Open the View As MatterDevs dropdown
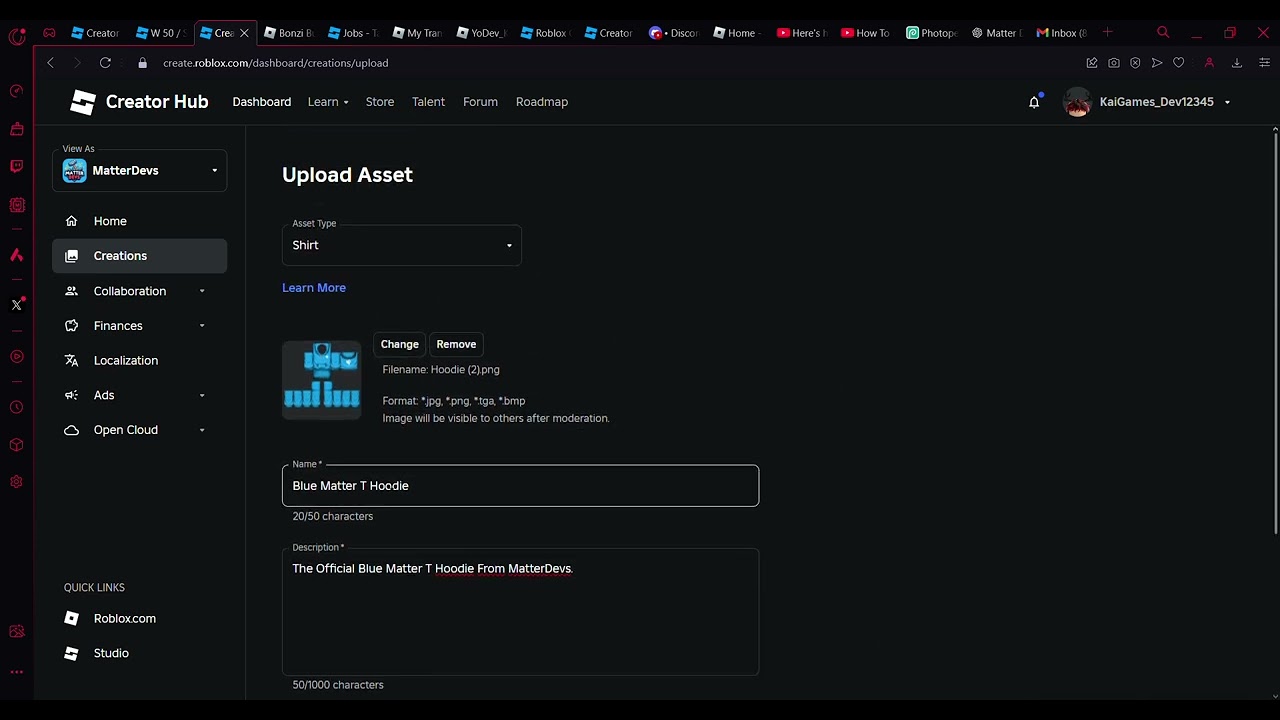This screenshot has width=1280, height=720. click(x=140, y=171)
